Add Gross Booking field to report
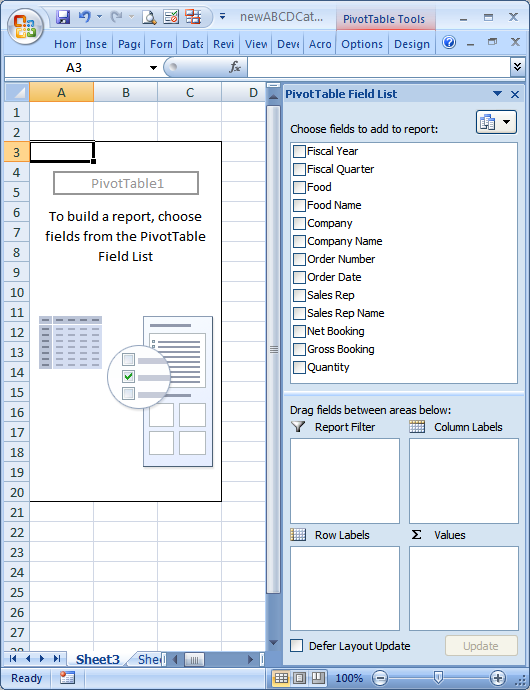This screenshot has height=690, width=530. [x=299, y=349]
